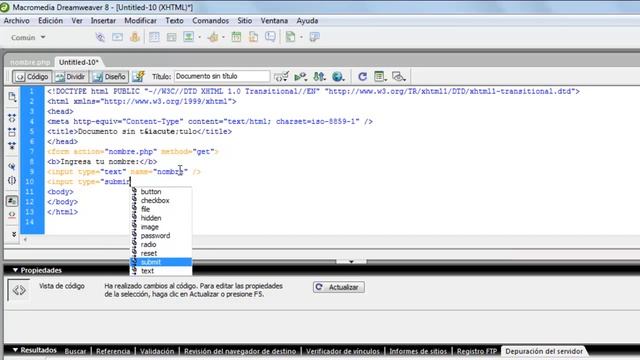This screenshot has height=360, width=640.
Task: Open the Archivo menu
Action: (x=17, y=21)
